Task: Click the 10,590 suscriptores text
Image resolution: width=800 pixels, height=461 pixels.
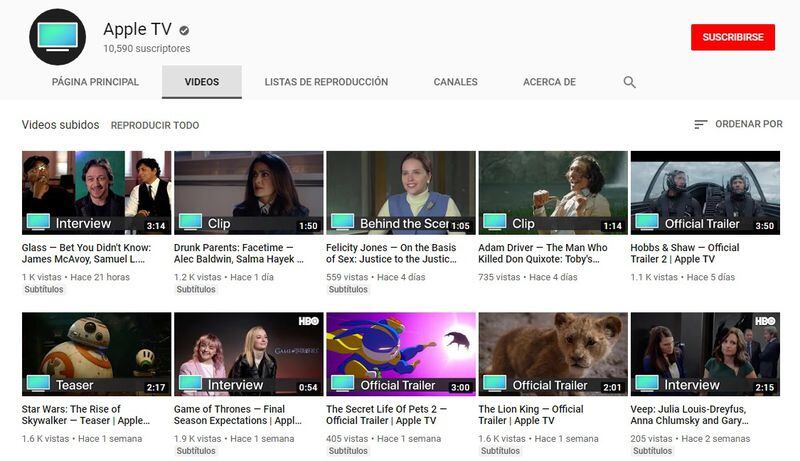Action: coord(147,48)
